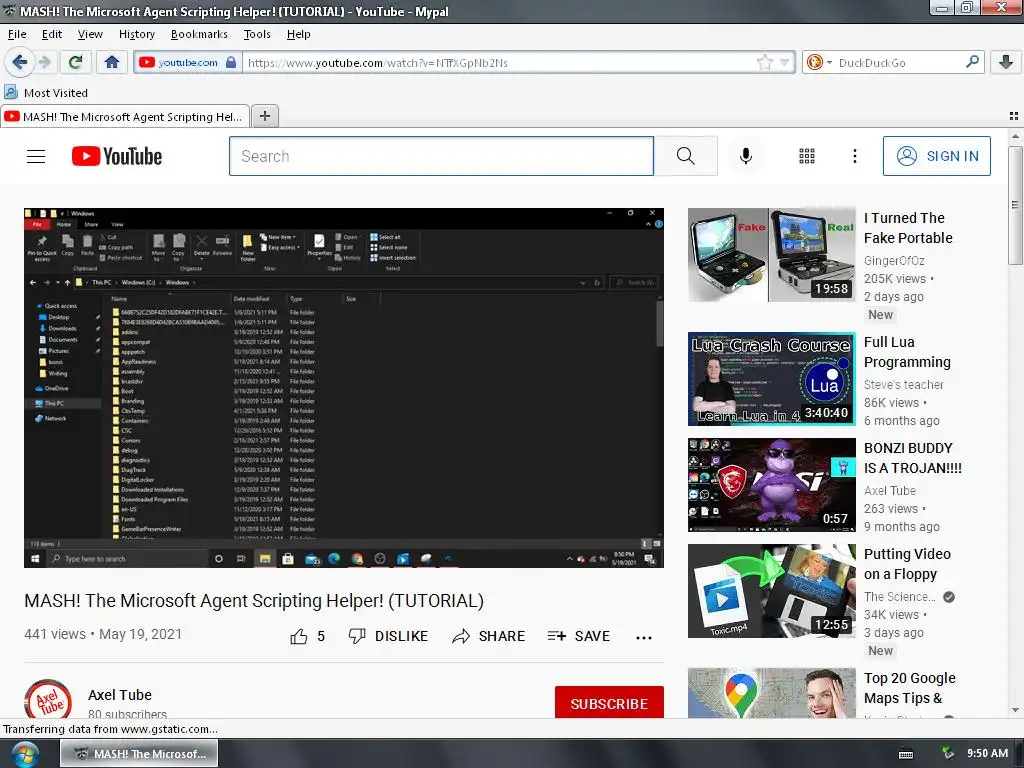Image resolution: width=1024 pixels, height=768 pixels.
Task: Click the system tray network icon
Action: [948, 753]
